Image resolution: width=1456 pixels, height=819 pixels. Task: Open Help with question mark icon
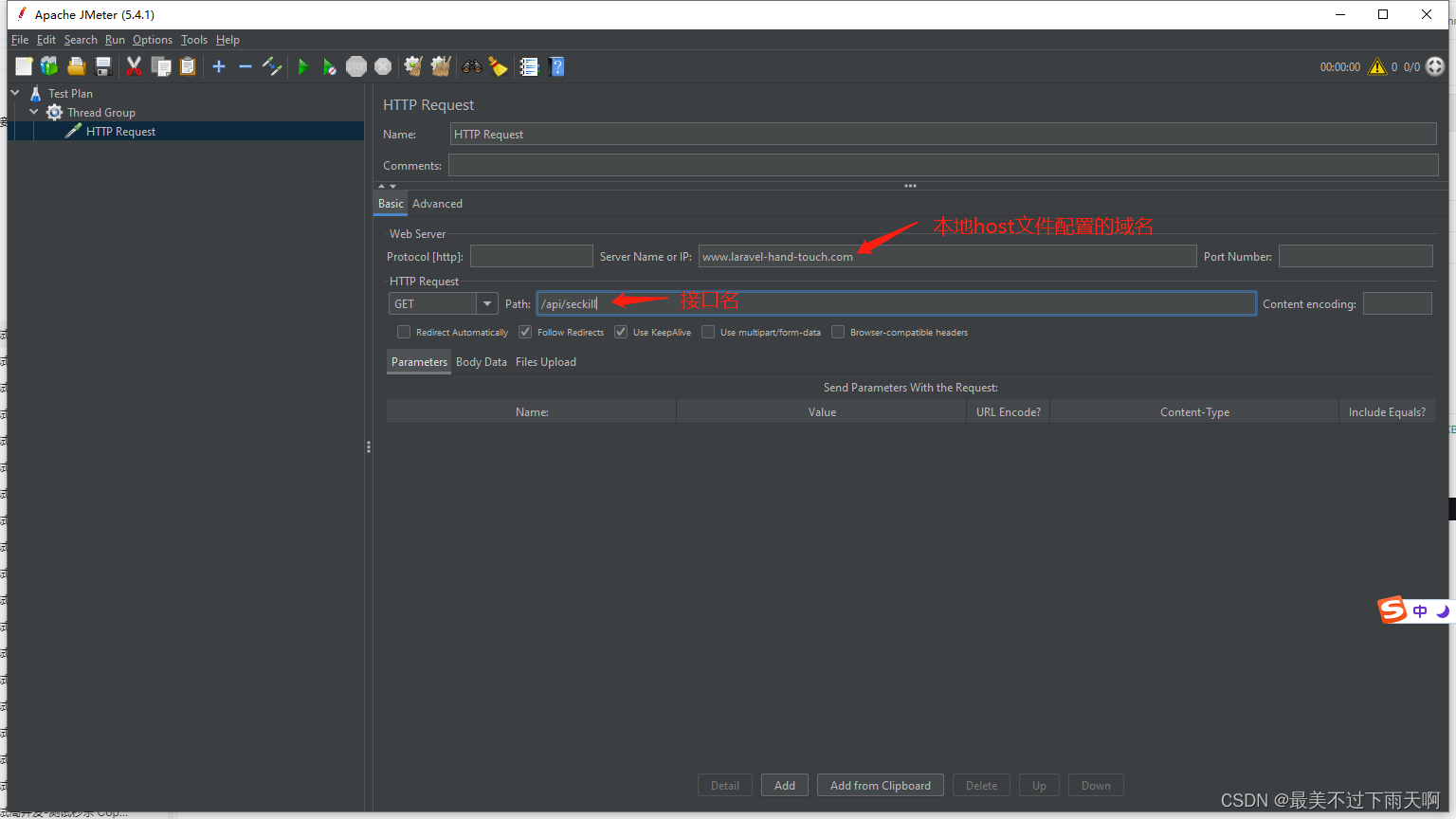pos(556,66)
